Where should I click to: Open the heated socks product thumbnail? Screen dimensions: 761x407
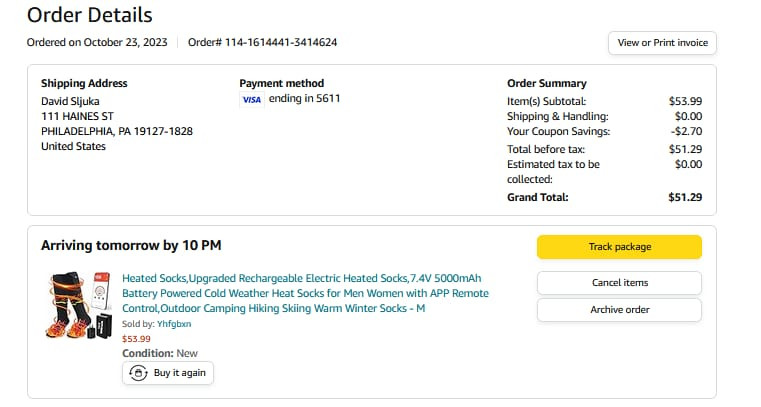tap(78, 304)
